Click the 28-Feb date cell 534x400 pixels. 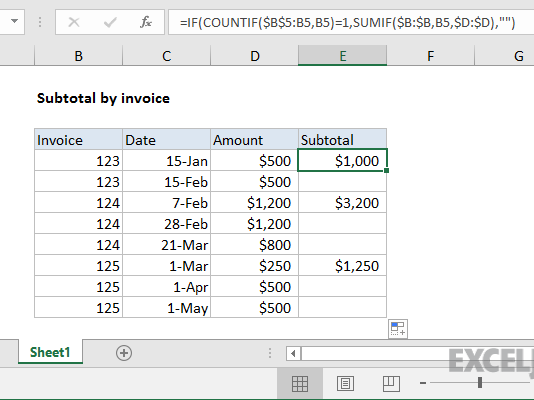167,223
